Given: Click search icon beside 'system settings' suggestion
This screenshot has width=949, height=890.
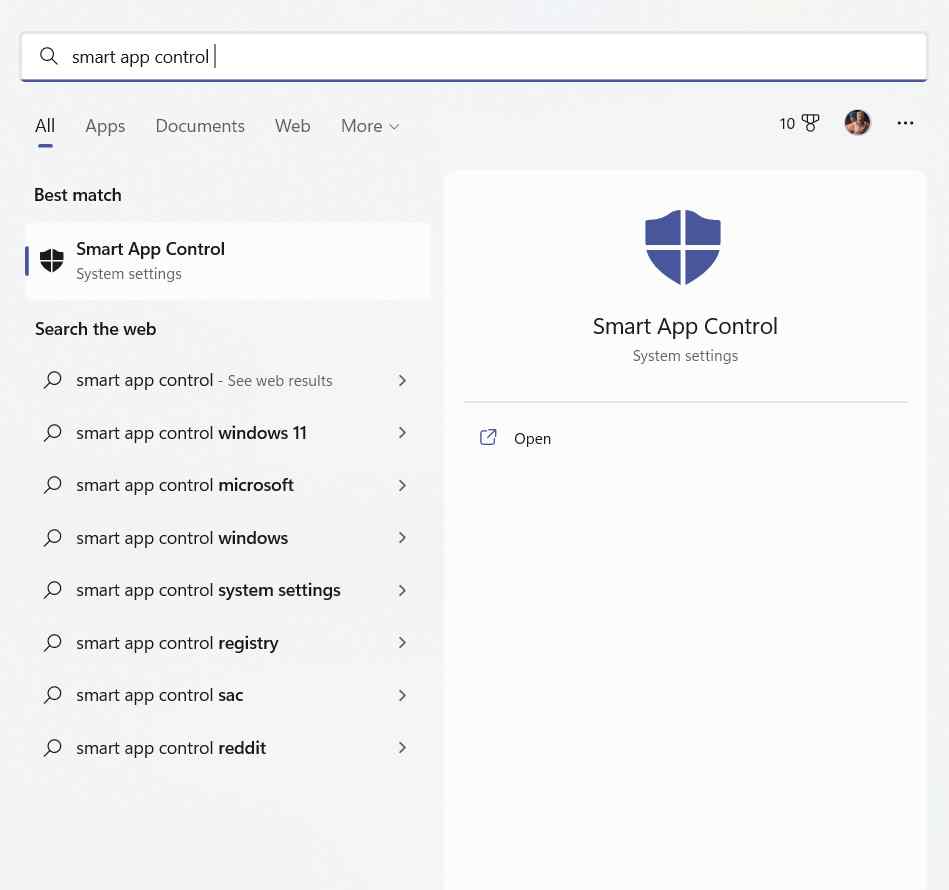Looking at the screenshot, I should pyautogui.click(x=53, y=590).
